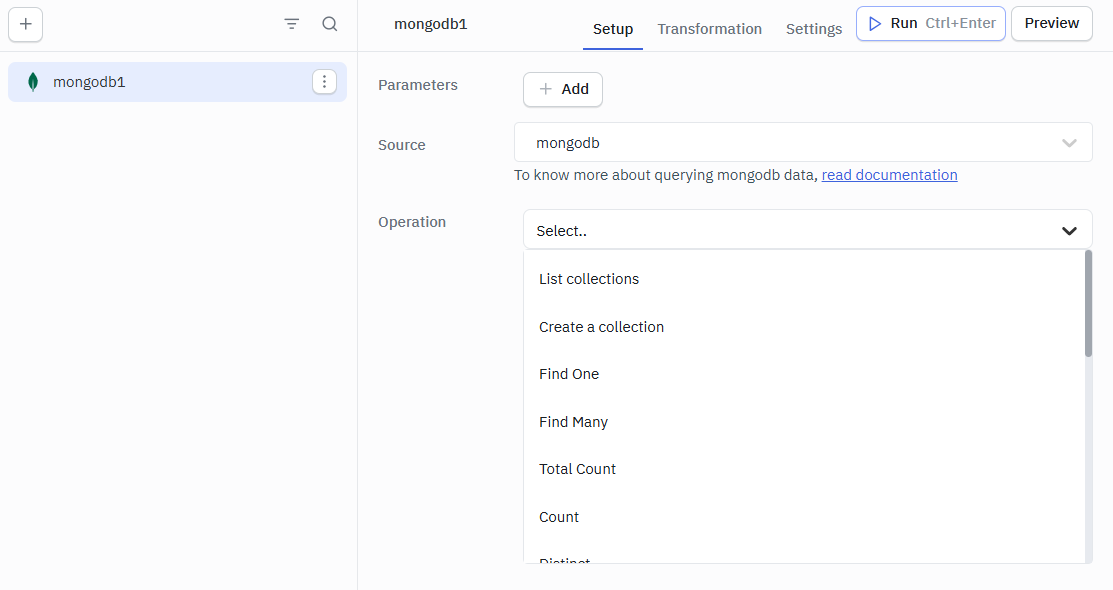1113x590 pixels.
Task: Open the query filter icon
Action: pos(291,23)
